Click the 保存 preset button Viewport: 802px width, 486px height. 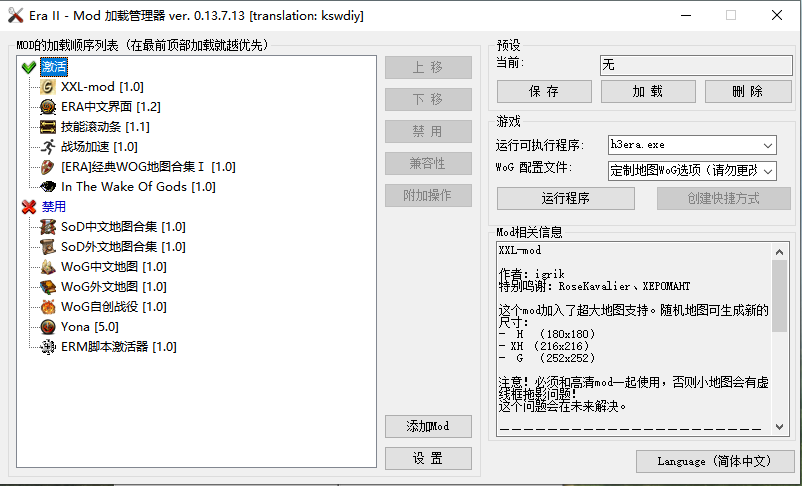(544, 92)
